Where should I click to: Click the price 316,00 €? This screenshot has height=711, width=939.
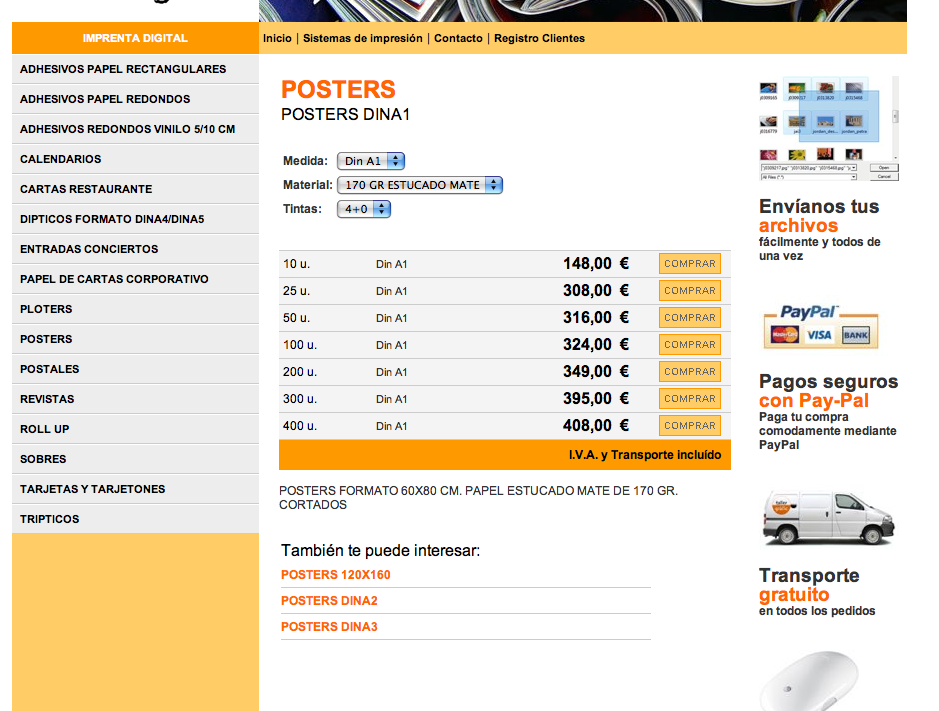click(x=596, y=317)
